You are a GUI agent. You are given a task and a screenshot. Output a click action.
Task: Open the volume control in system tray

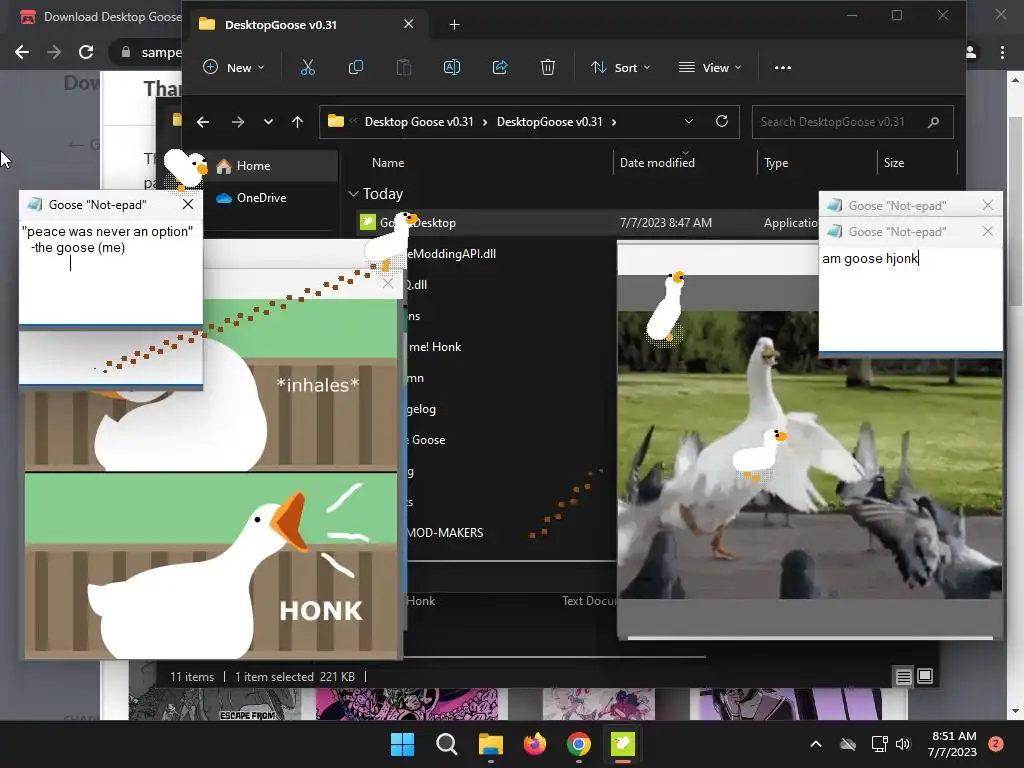click(903, 744)
